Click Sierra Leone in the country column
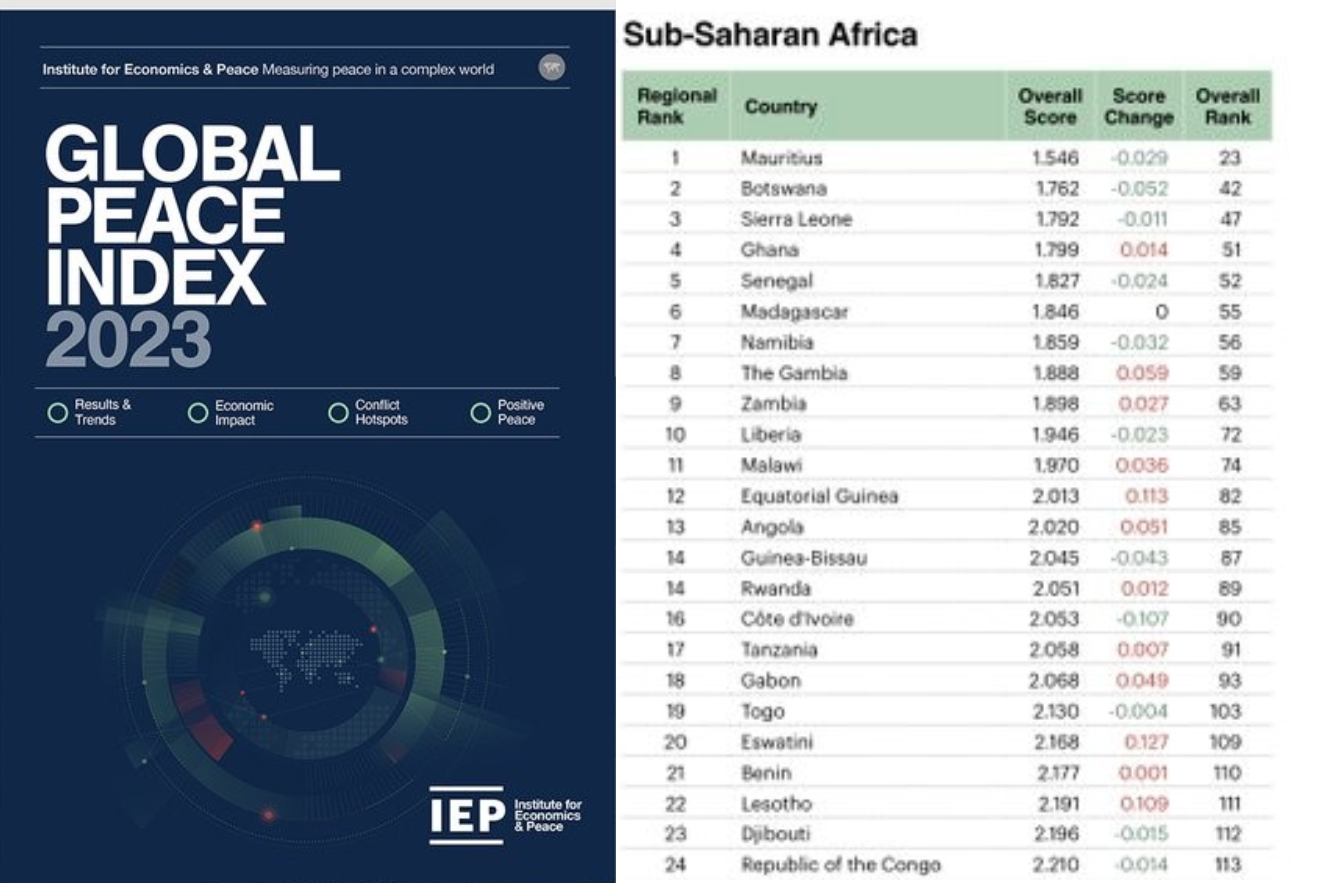 tap(796, 219)
